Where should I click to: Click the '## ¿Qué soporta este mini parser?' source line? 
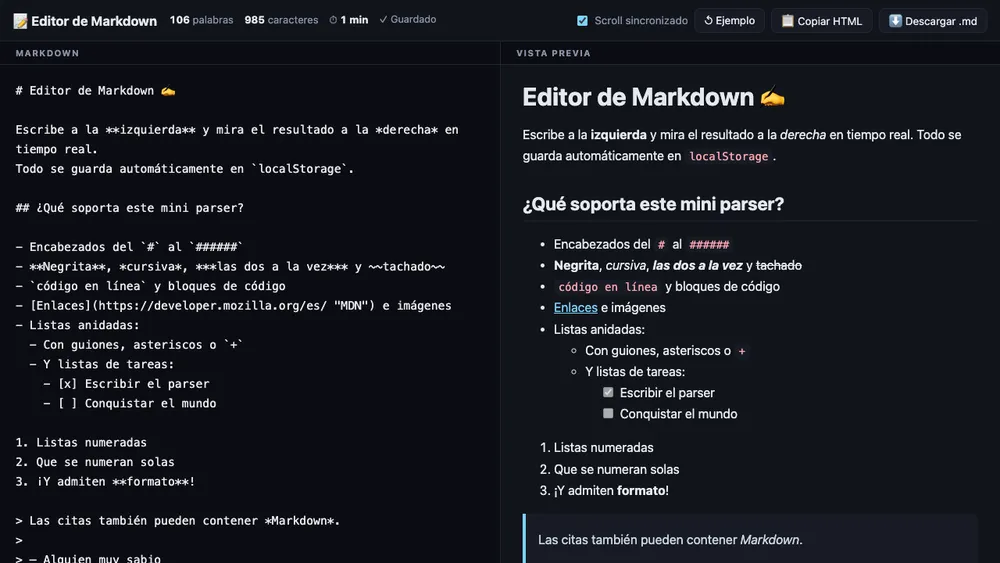[x=129, y=208]
